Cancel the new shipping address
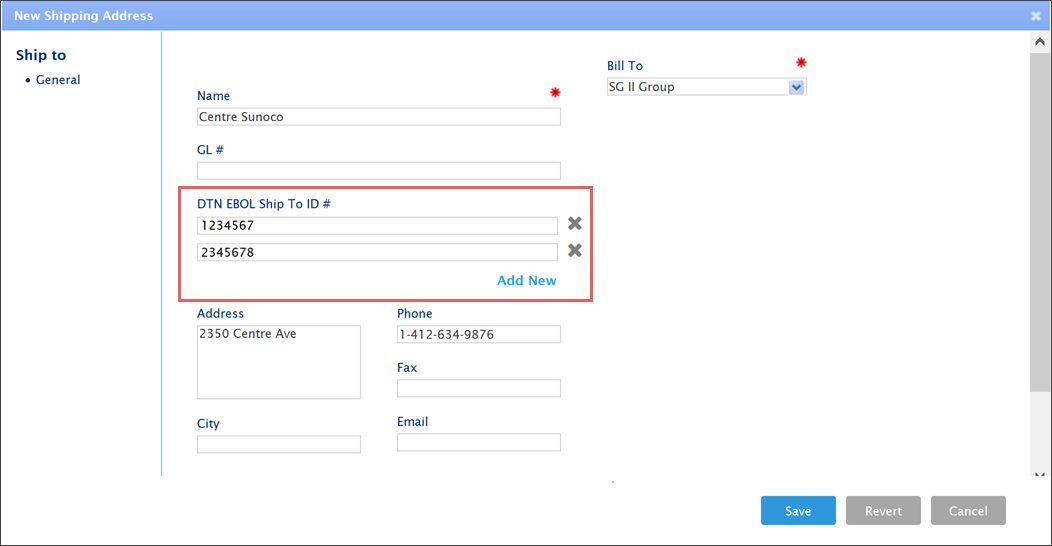The image size is (1052, 546). [967, 511]
